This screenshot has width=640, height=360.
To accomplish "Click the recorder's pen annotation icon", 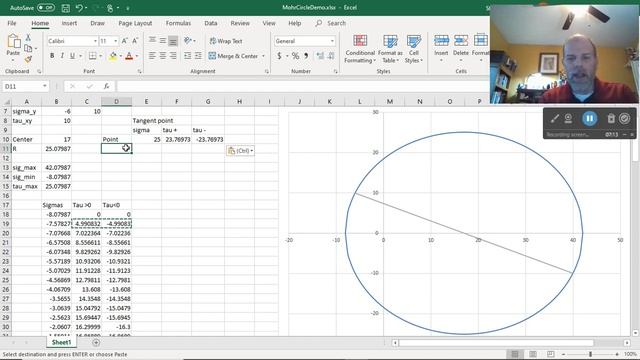I will (x=554, y=119).
